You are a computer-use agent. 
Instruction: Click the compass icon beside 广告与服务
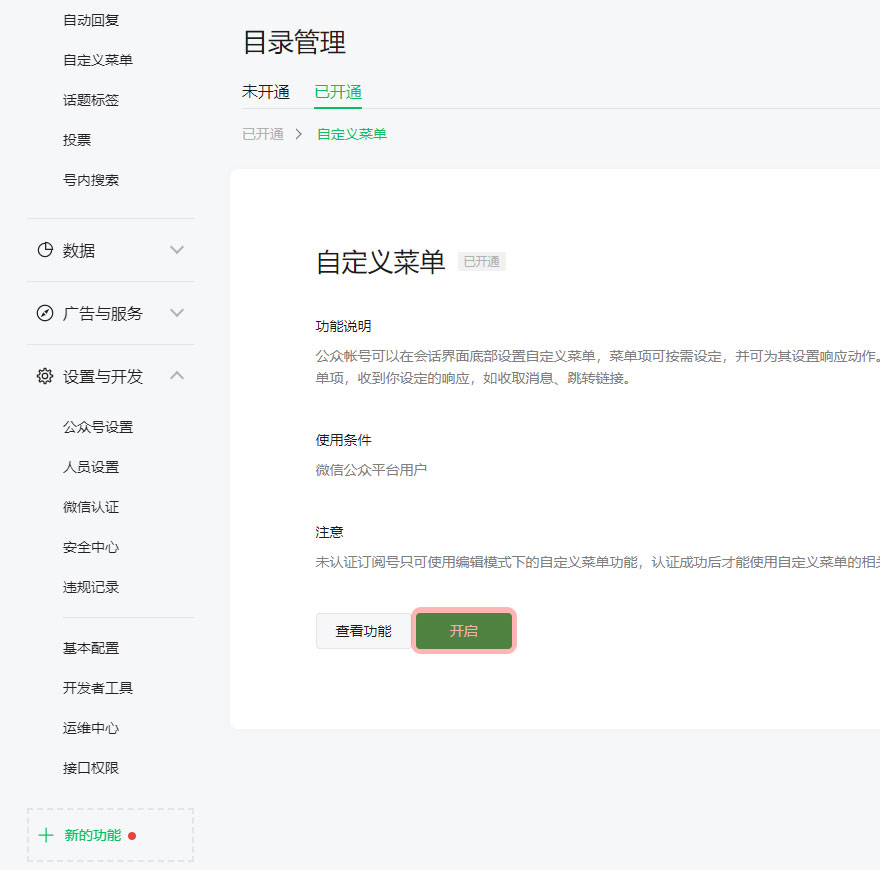point(45,313)
